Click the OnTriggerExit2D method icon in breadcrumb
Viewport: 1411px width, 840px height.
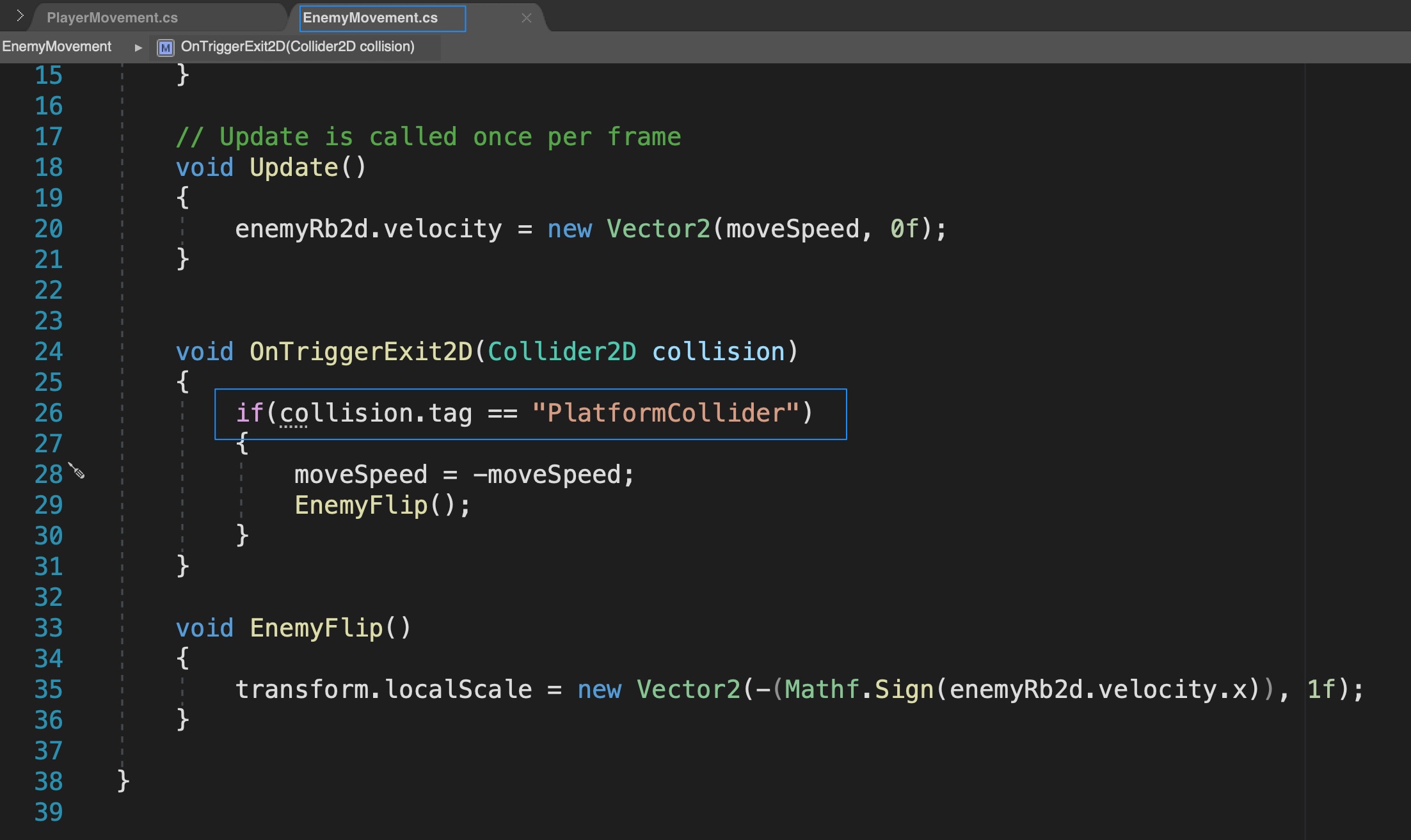pos(166,46)
